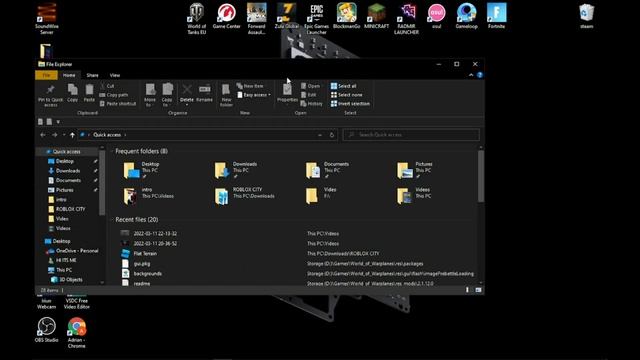Click Paste shortcut command

[118, 104]
